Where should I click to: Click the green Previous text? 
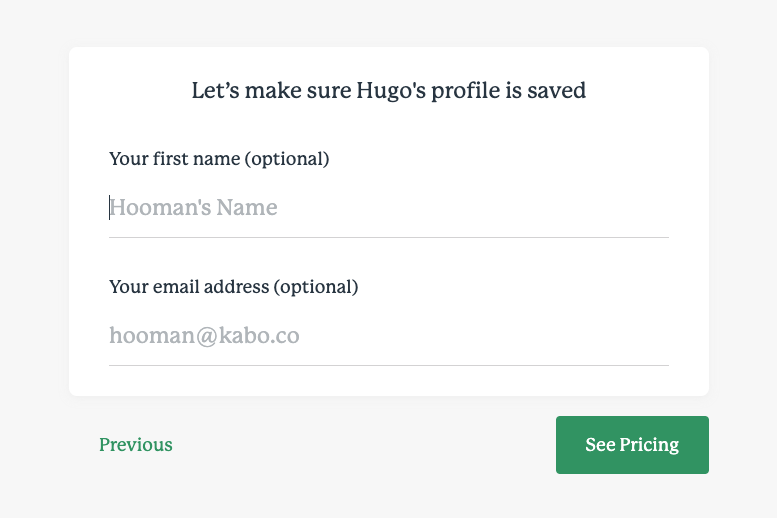[x=136, y=445]
